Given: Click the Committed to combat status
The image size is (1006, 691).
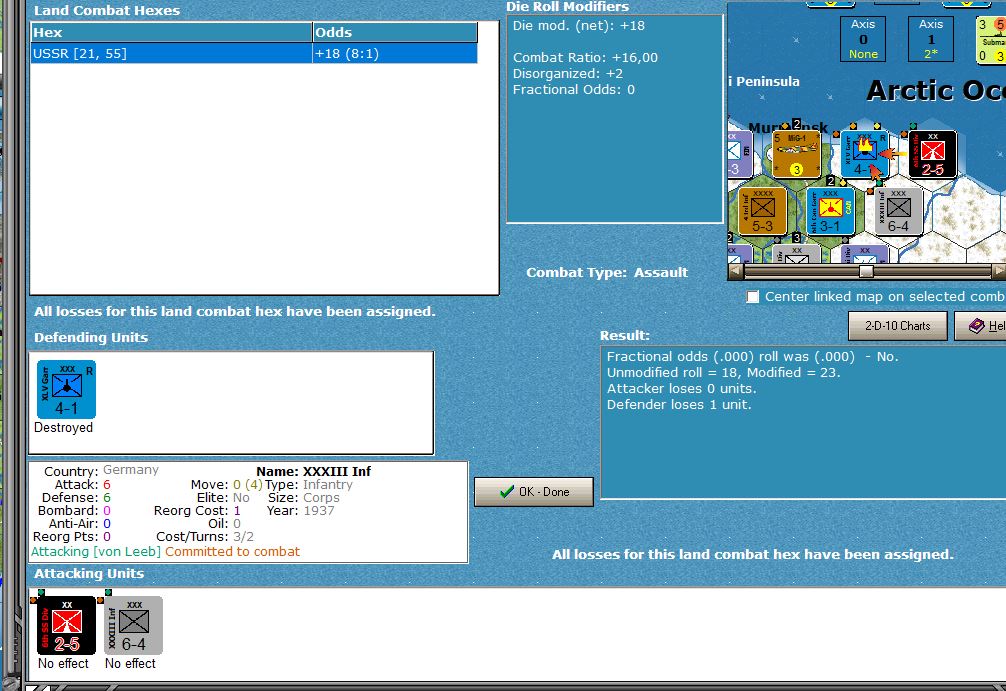Looking at the screenshot, I should 232,552.
